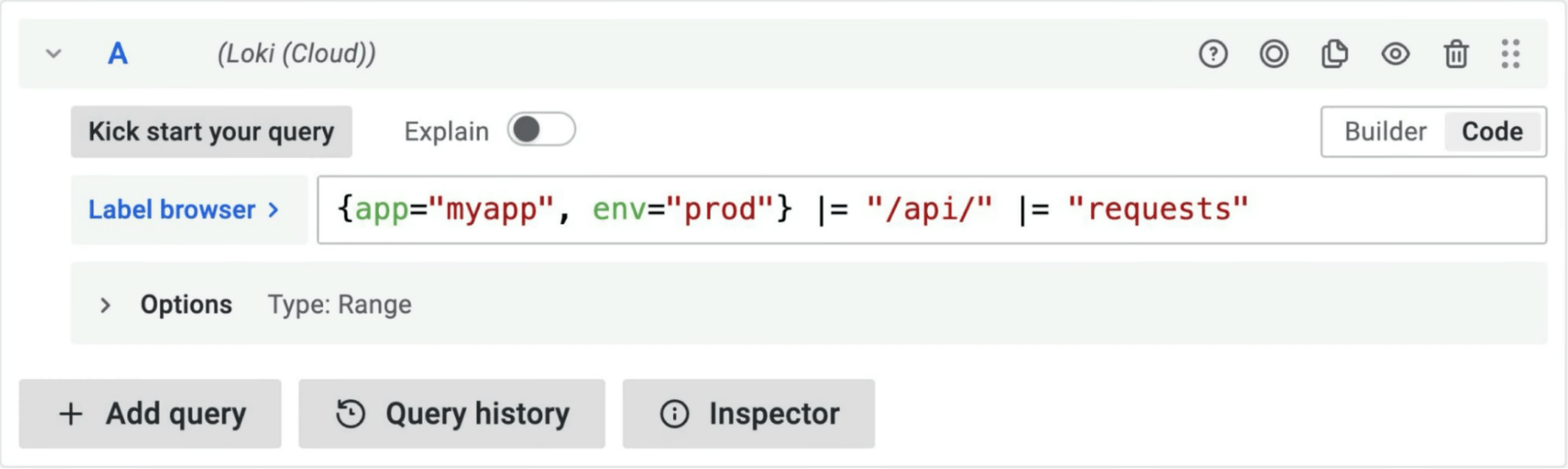Click the drag handle dots for query A

1510,54
